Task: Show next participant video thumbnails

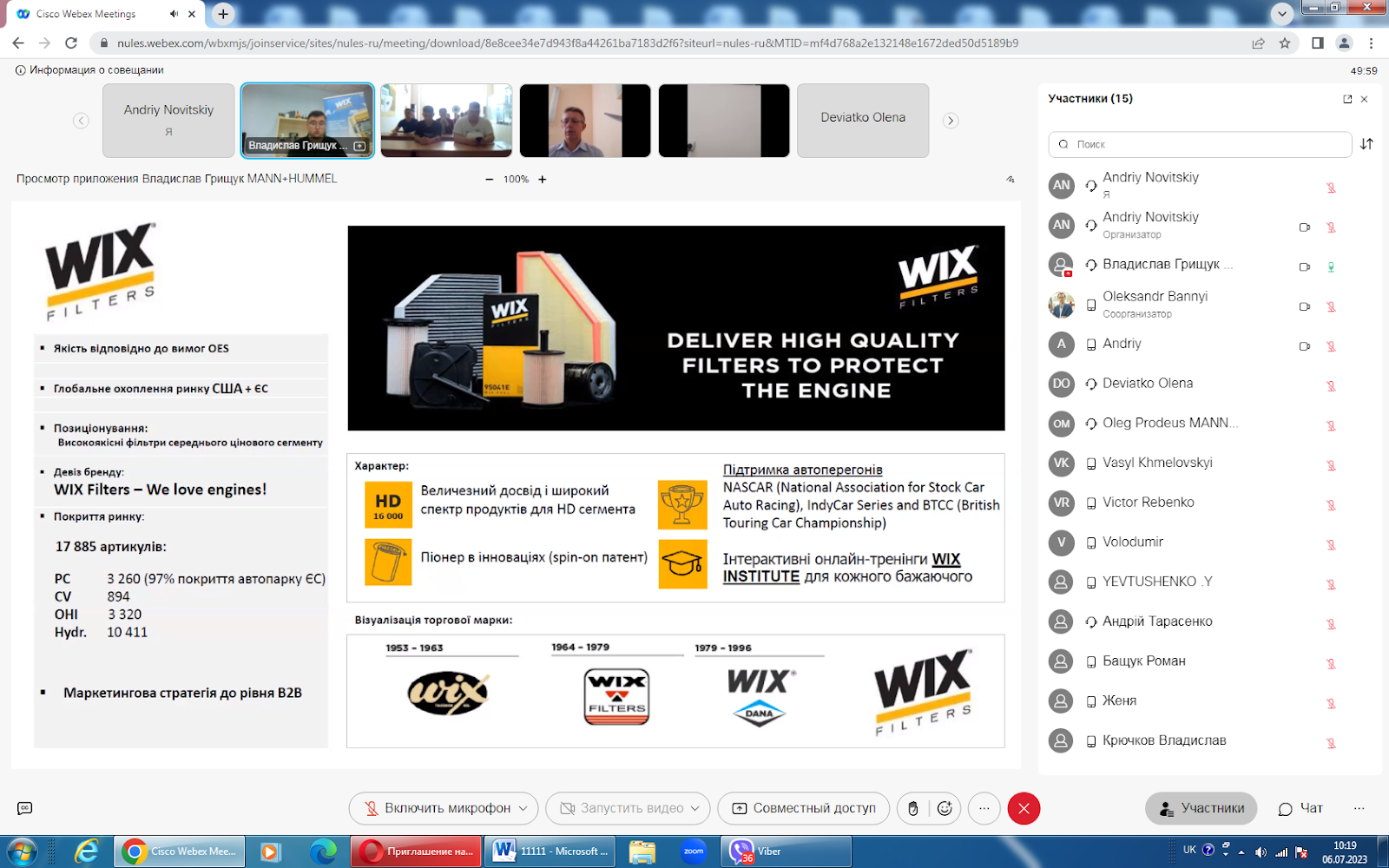Action: pyautogui.click(x=951, y=121)
